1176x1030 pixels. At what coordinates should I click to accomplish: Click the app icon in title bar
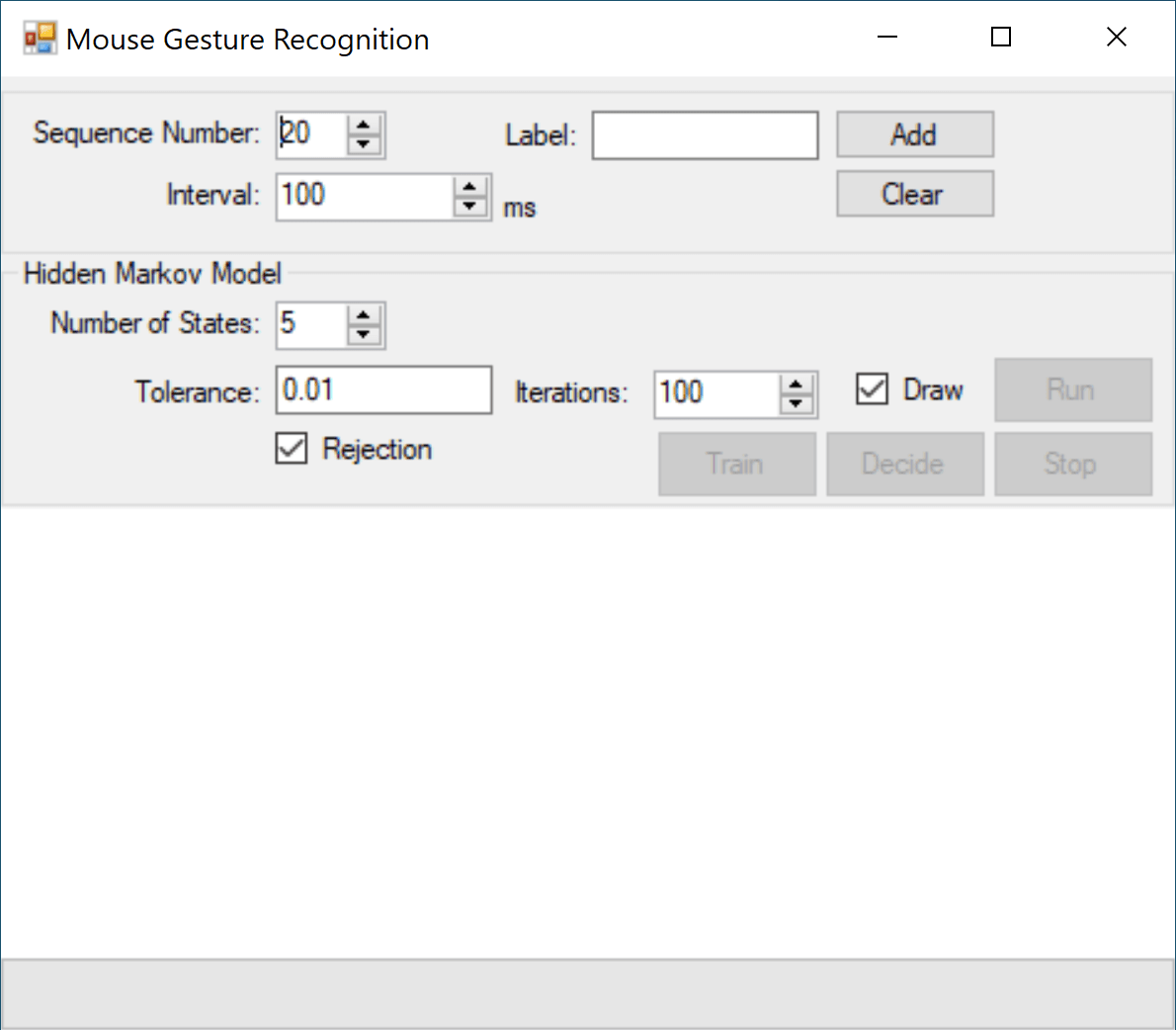[40, 39]
